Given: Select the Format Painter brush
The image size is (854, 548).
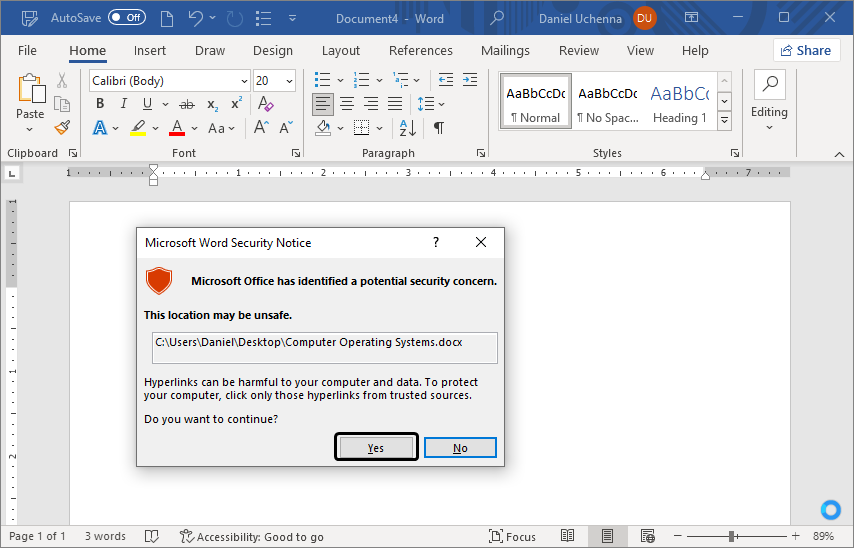Looking at the screenshot, I should tap(62, 128).
